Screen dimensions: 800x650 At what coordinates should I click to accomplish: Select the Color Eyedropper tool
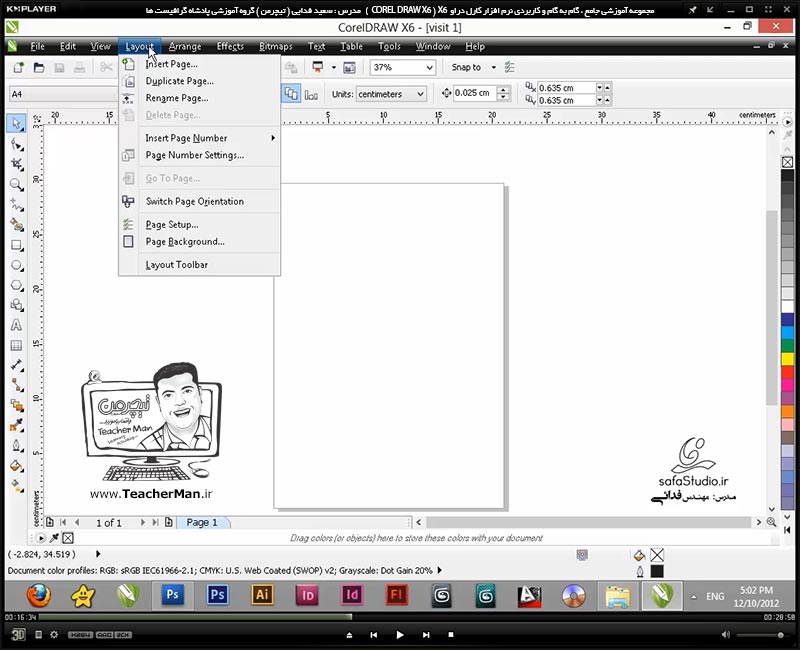click(x=16, y=425)
